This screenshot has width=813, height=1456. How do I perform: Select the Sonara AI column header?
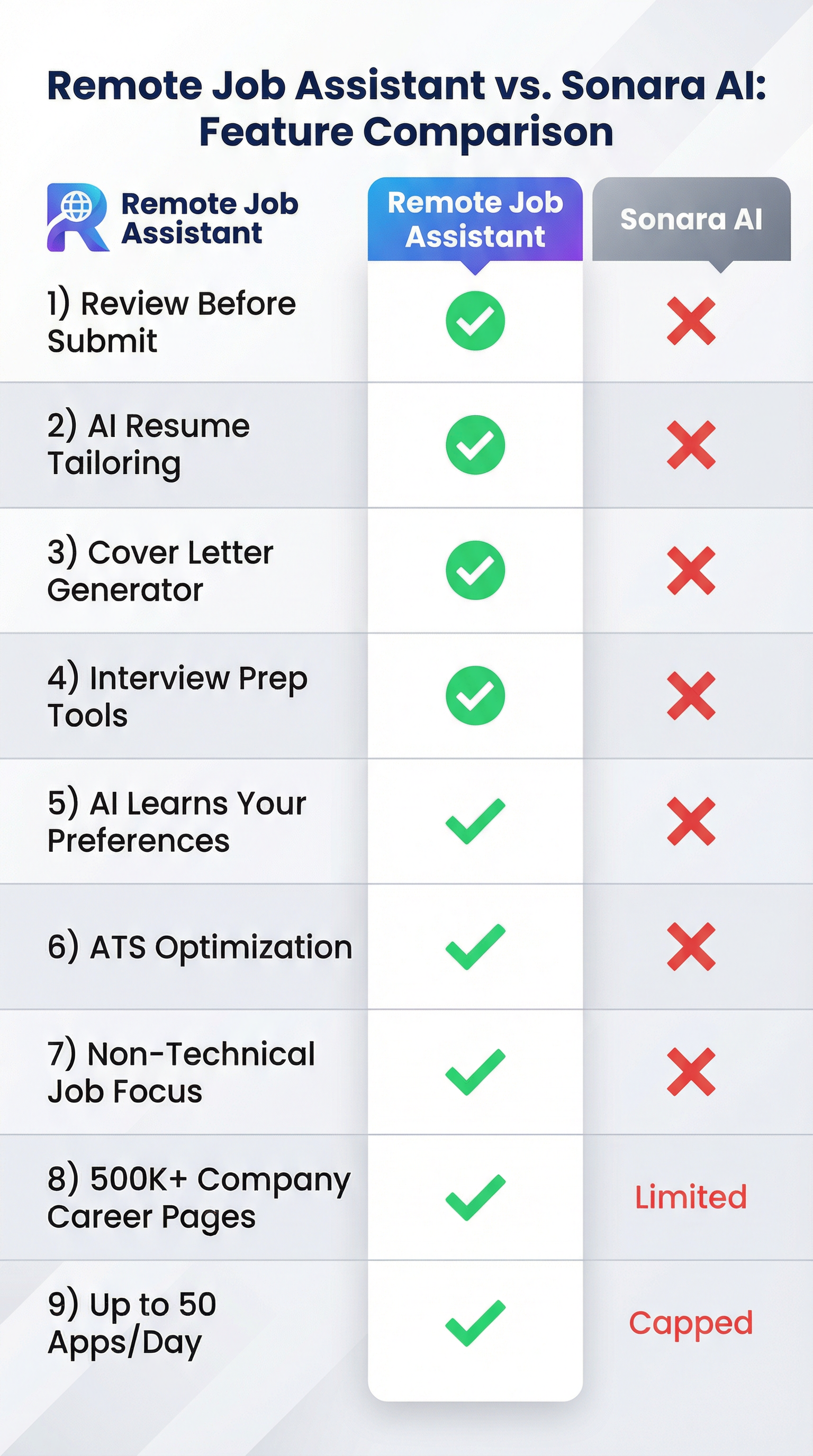pos(691,220)
